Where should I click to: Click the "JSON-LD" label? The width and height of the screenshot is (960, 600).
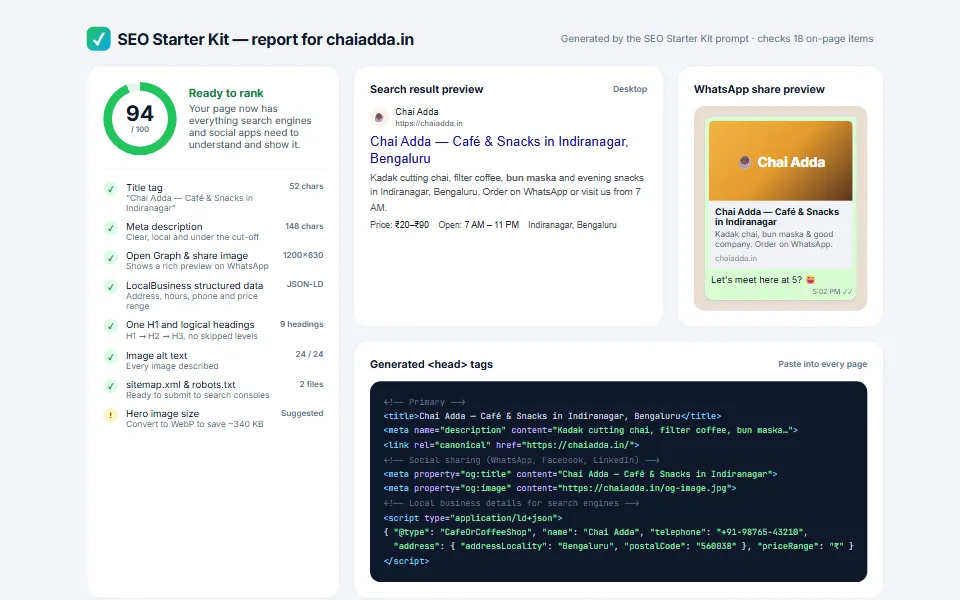click(305, 284)
